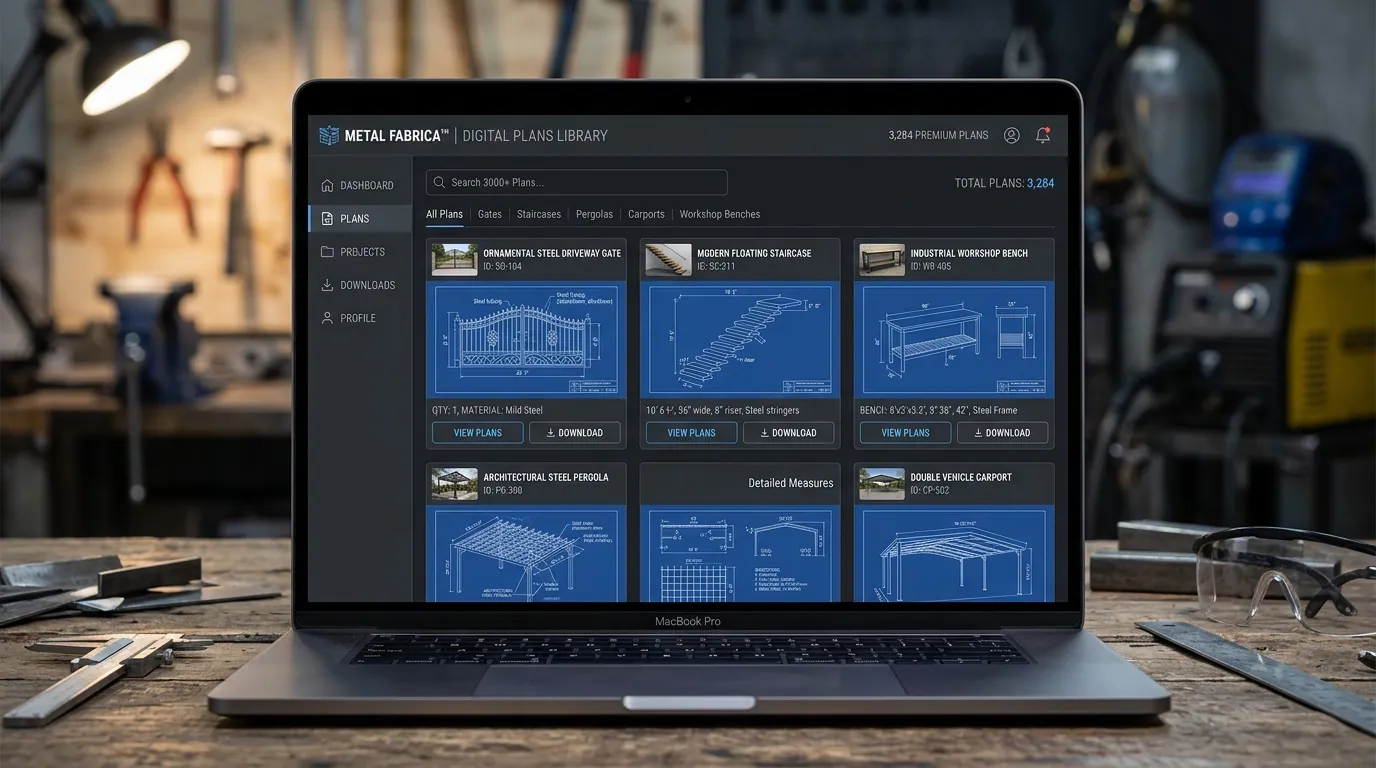The height and width of the screenshot is (768, 1376).
Task: Open the Profile sidebar item
Action: pyautogui.click(x=360, y=318)
